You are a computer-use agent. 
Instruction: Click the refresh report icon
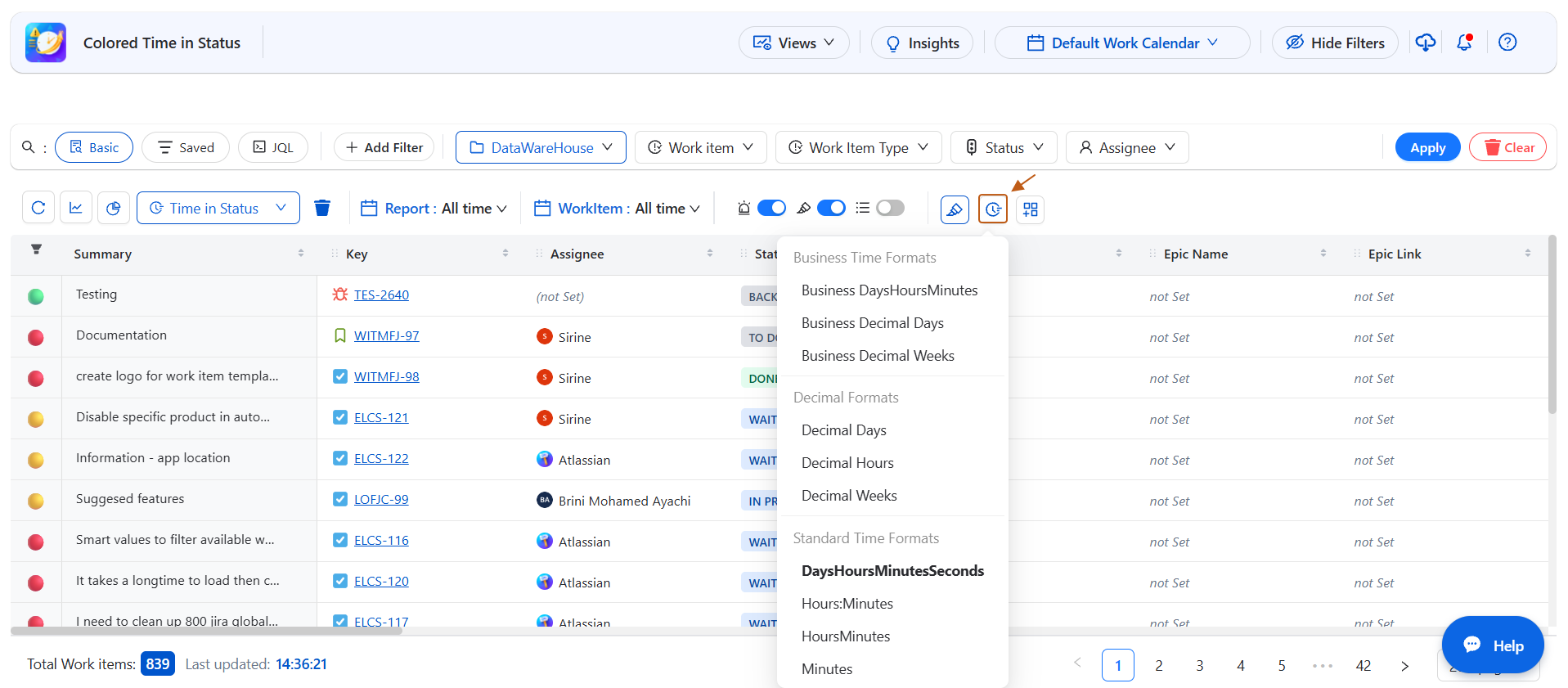pyautogui.click(x=38, y=209)
